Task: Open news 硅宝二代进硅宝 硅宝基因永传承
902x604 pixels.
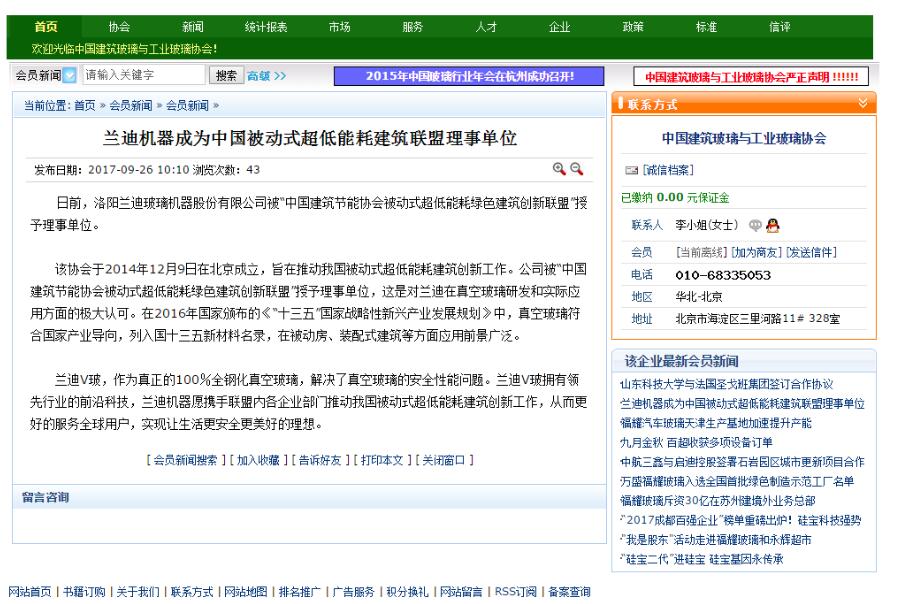Action: tap(701, 559)
